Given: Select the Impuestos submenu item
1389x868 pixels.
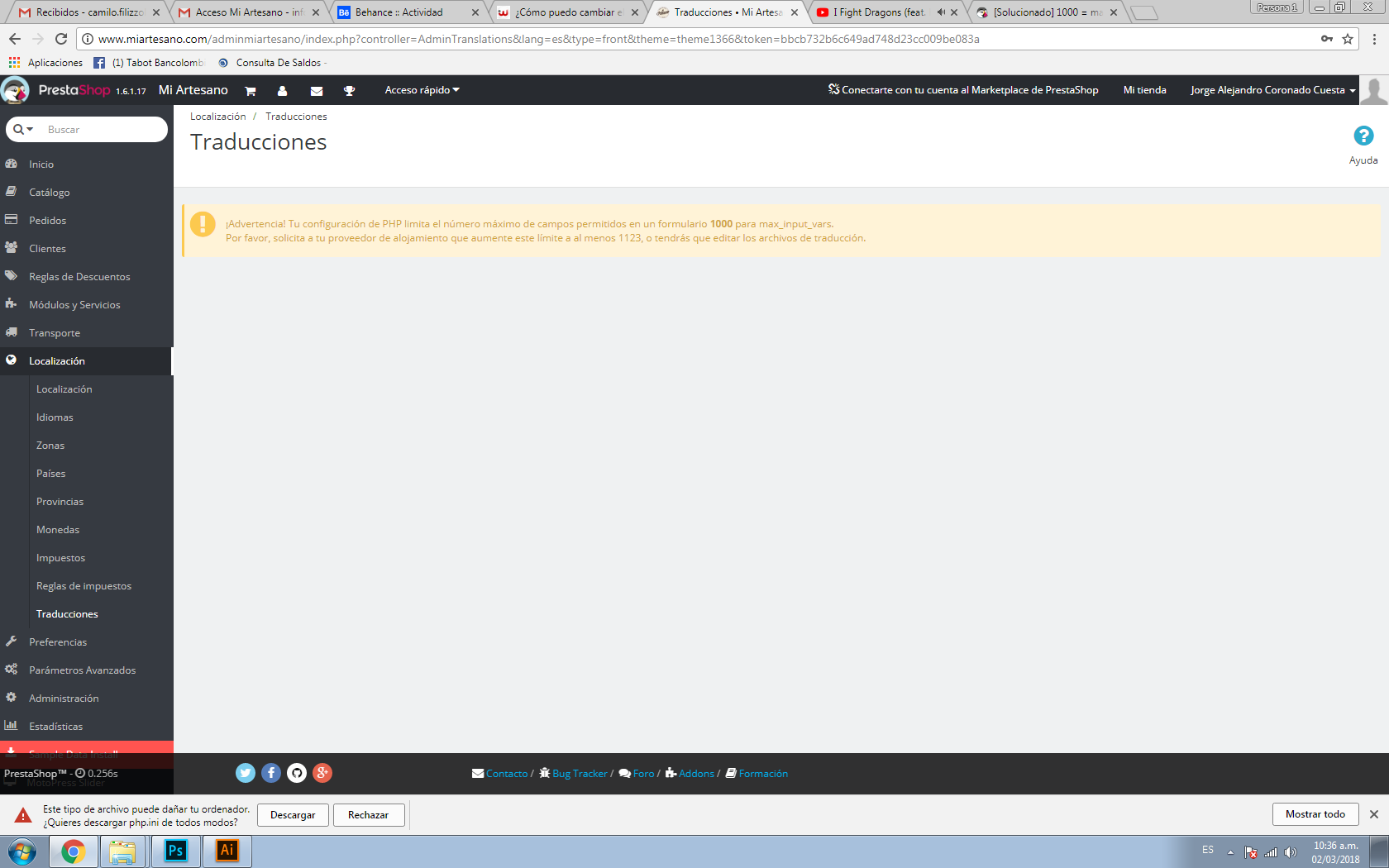Looking at the screenshot, I should 60,558.
